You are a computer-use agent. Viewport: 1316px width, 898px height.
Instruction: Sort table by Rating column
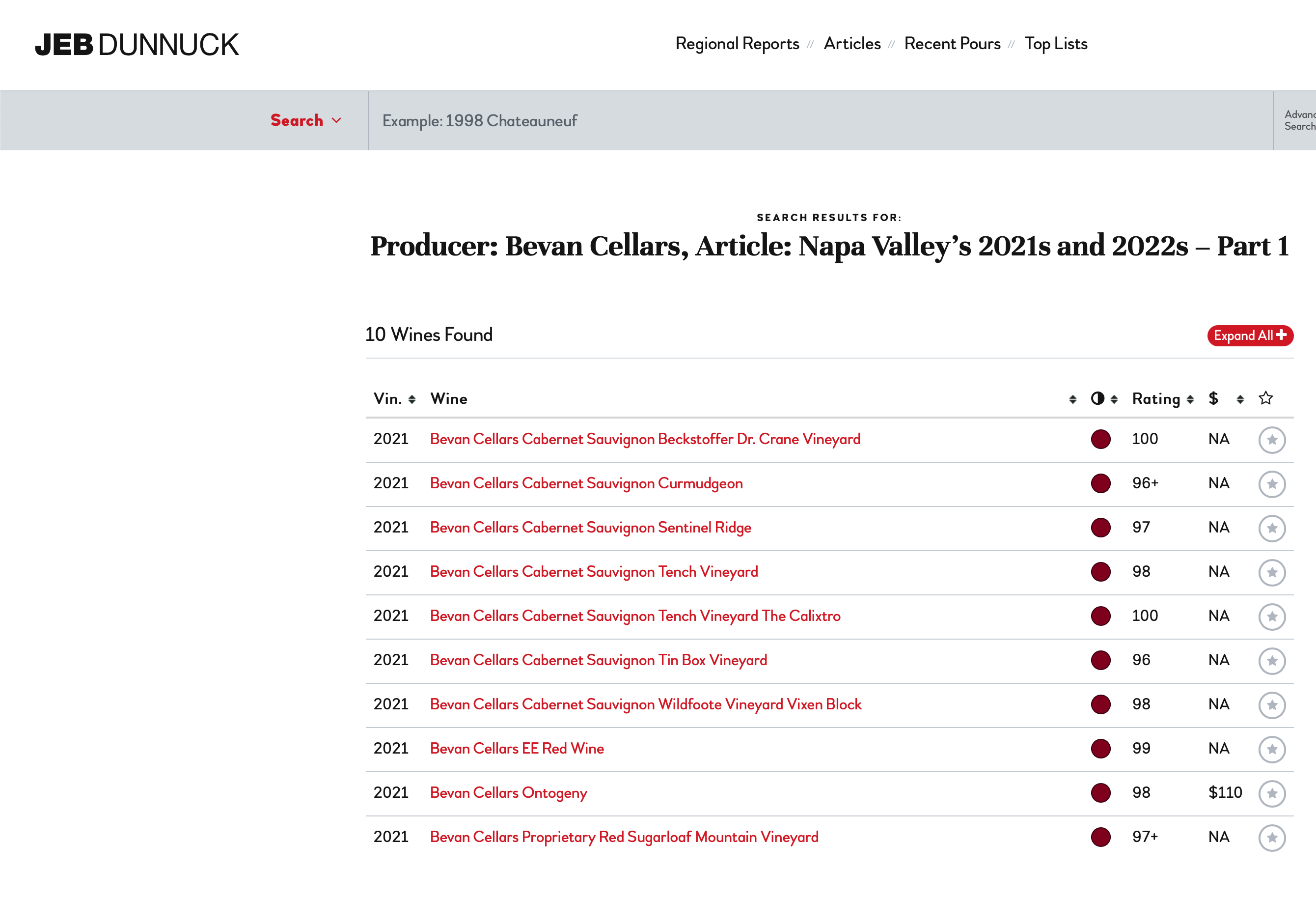pos(1162,399)
